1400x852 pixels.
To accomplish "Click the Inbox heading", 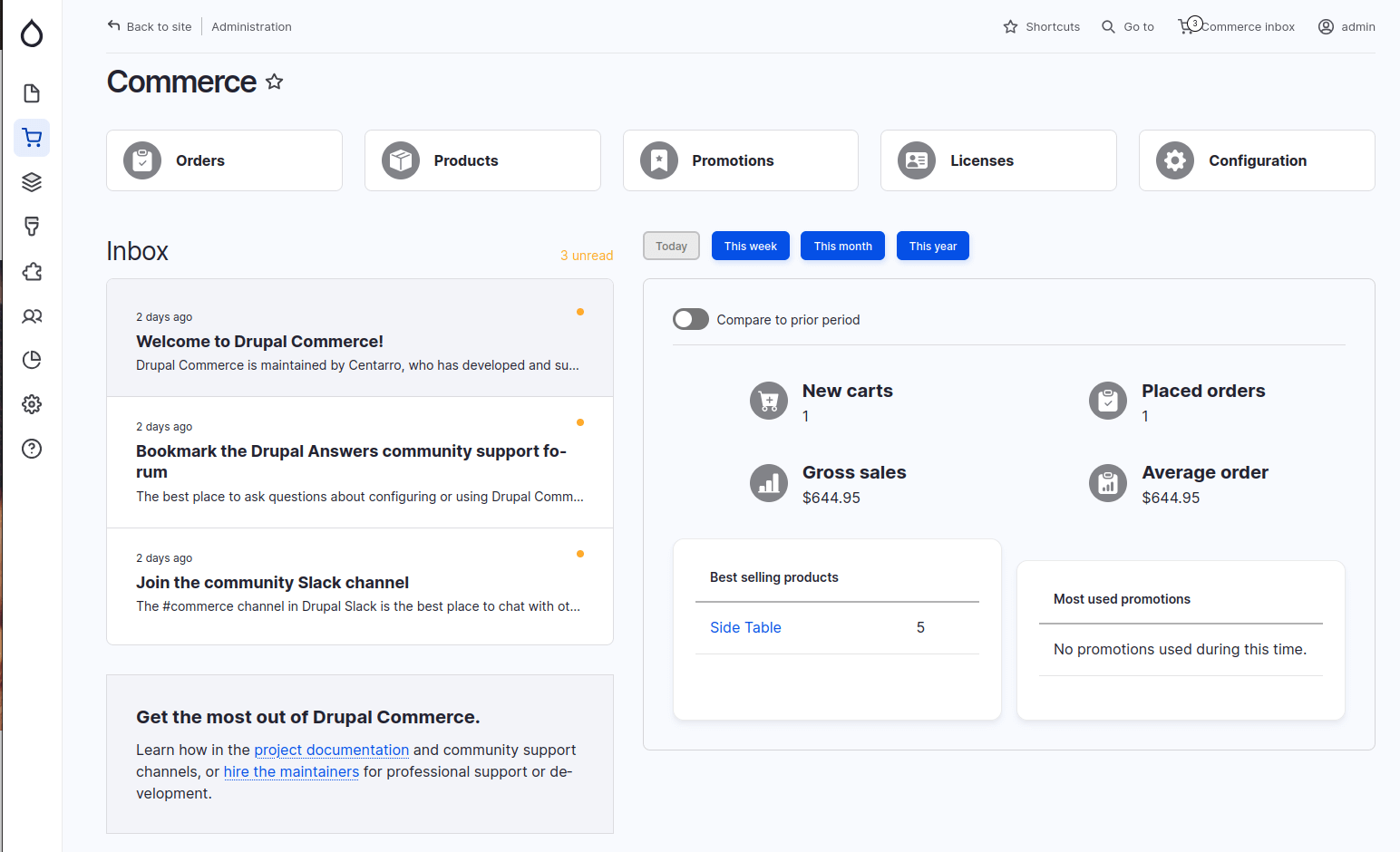I will [x=137, y=251].
